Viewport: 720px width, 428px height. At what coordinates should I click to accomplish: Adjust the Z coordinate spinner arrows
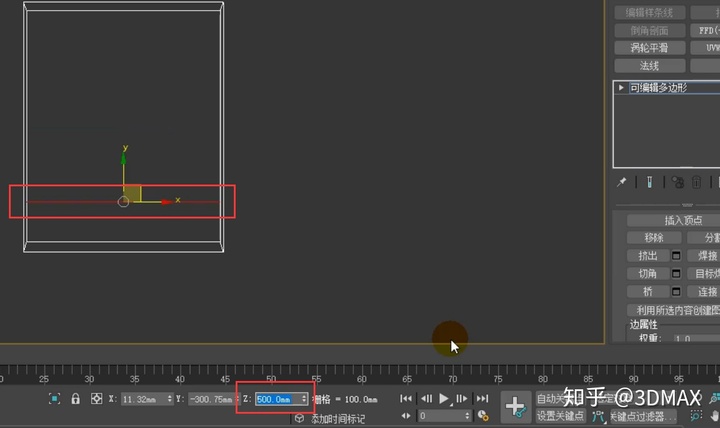(304, 400)
